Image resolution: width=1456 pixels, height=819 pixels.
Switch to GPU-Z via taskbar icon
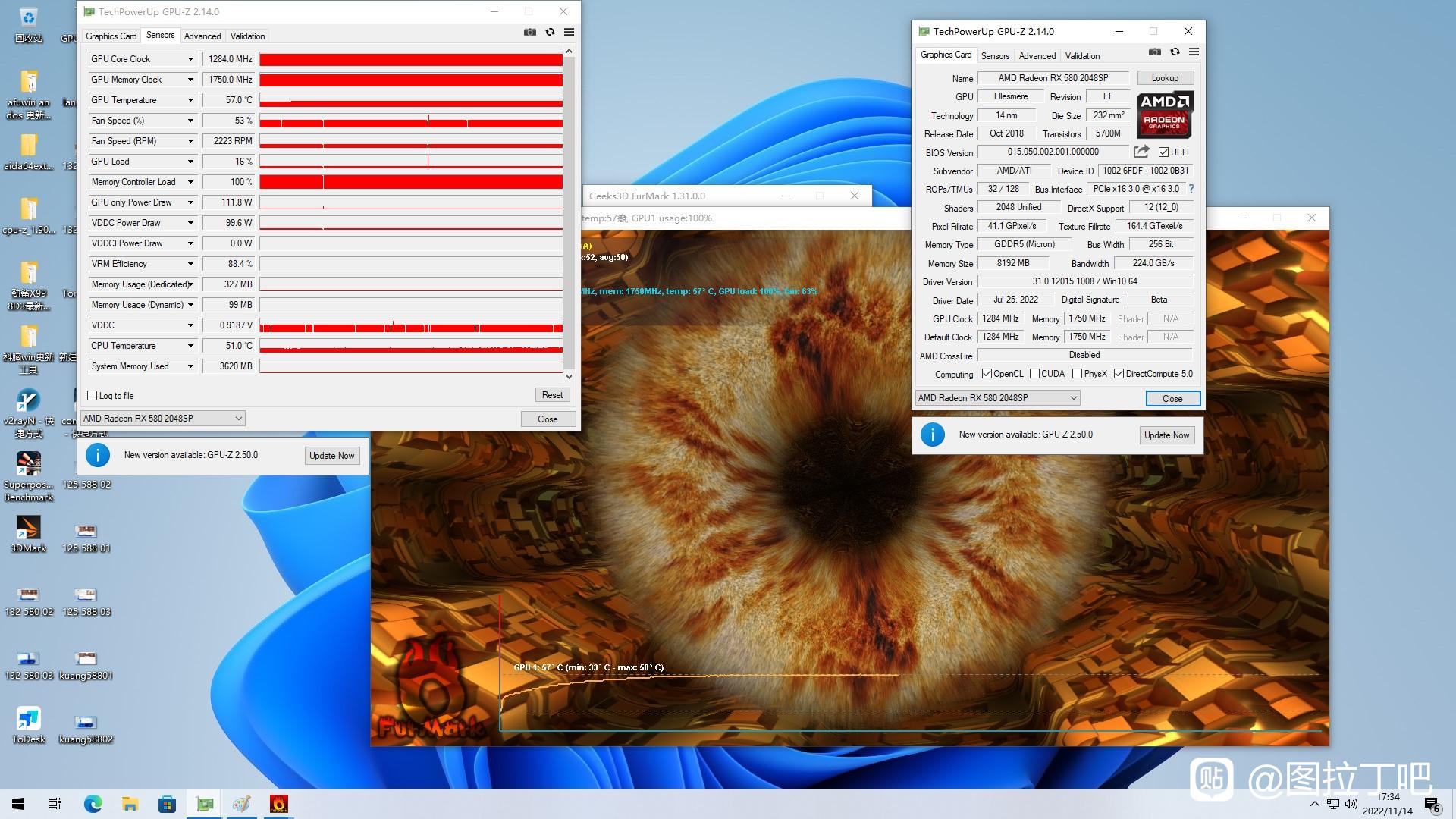click(x=205, y=804)
